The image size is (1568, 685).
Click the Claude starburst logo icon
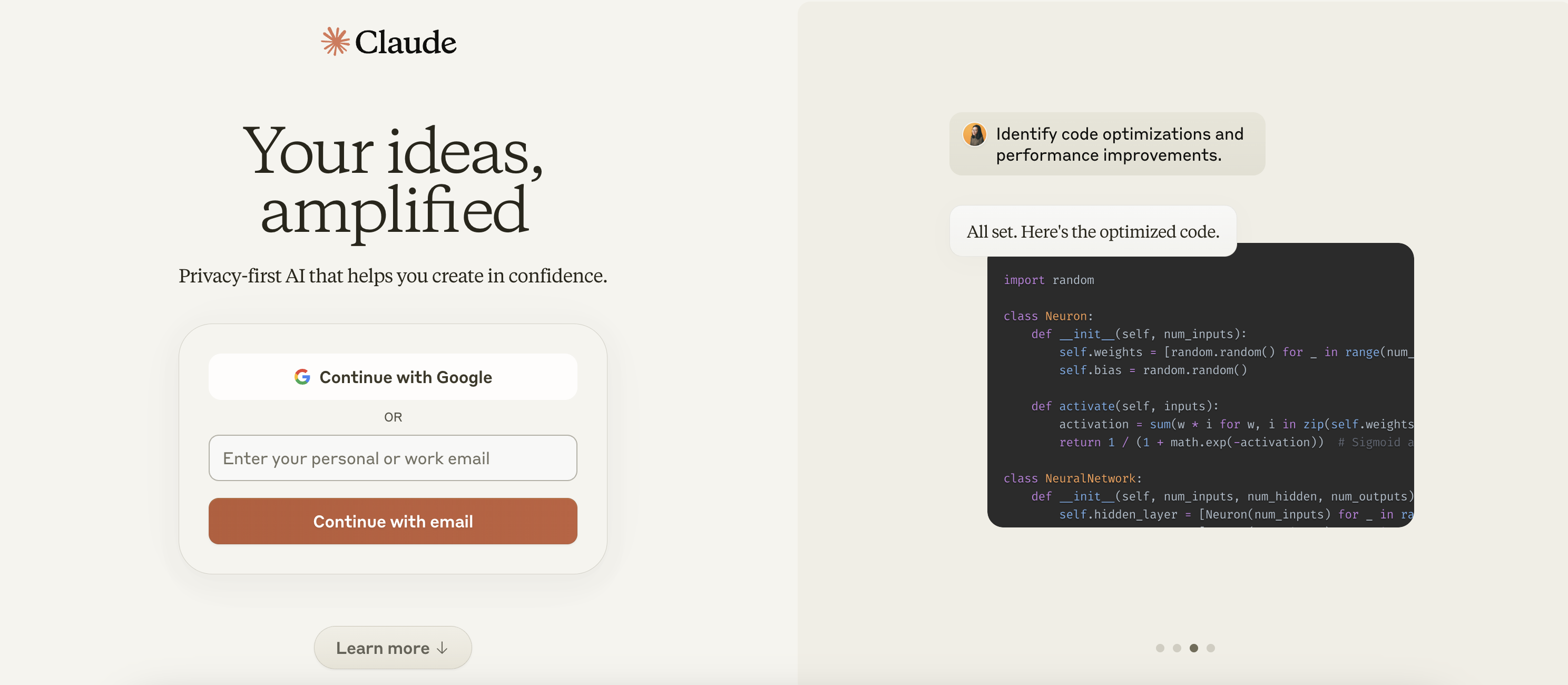tap(336, 42)
